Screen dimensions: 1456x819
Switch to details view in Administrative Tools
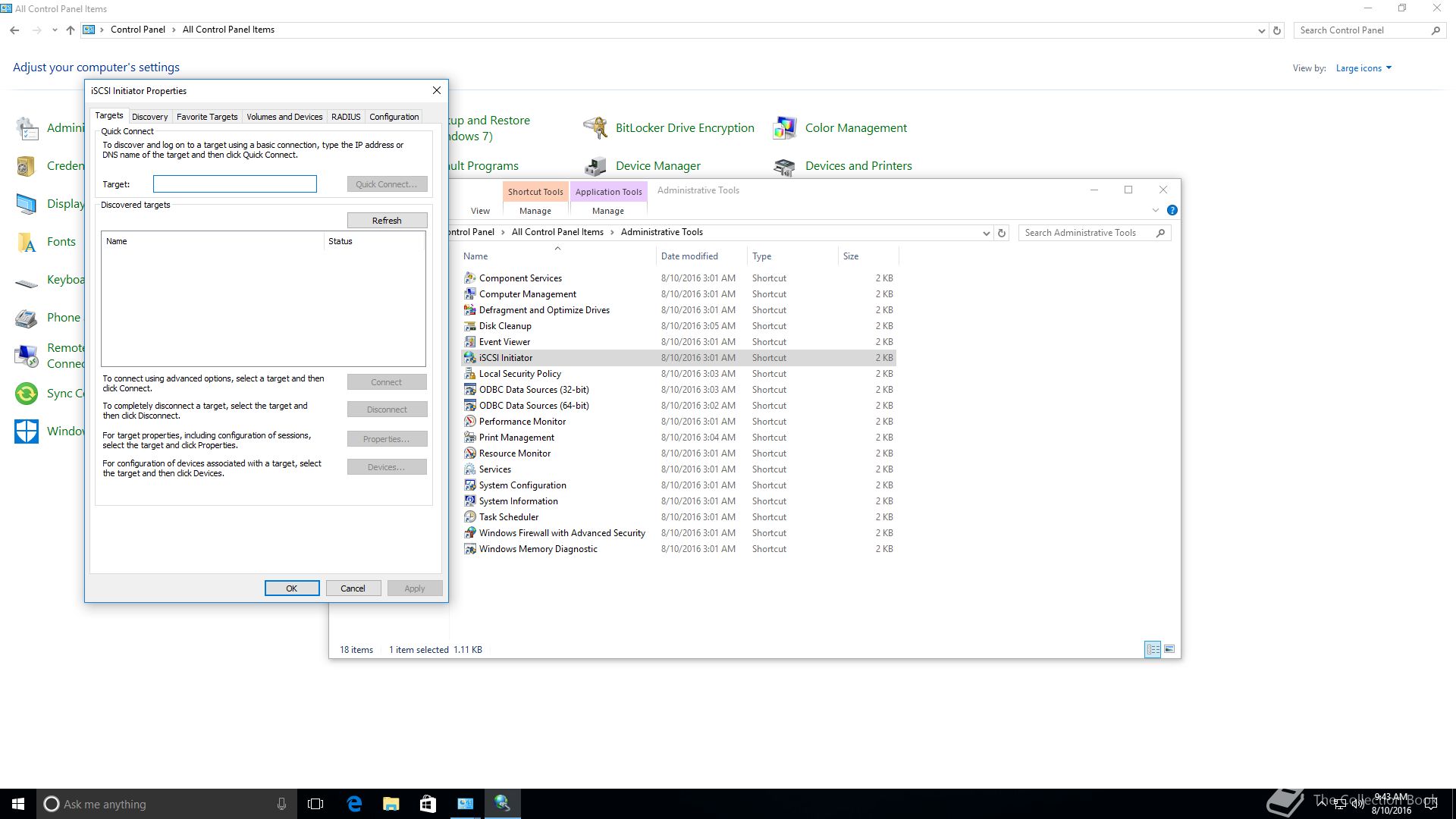point(1153,649)
